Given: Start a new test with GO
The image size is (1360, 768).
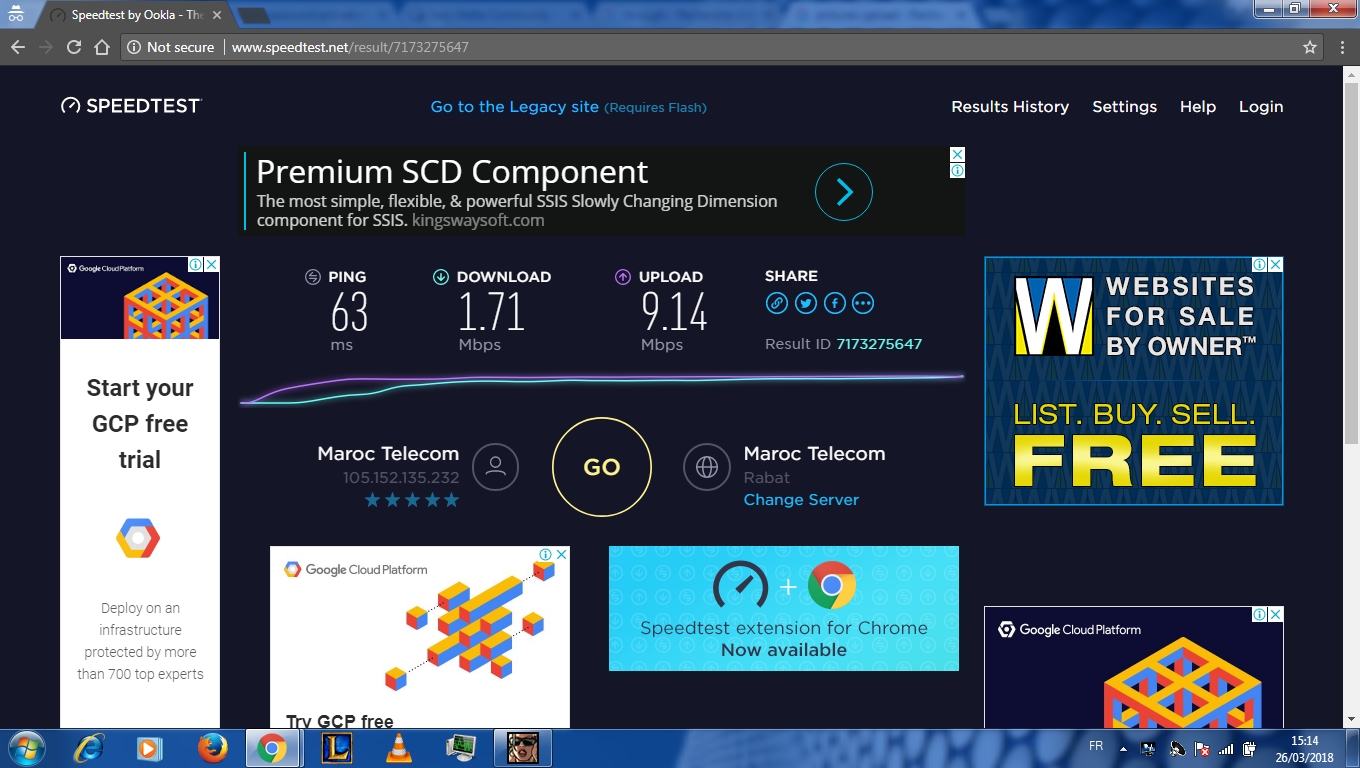Looking at the screenshot, I should (x=602, y=467).
